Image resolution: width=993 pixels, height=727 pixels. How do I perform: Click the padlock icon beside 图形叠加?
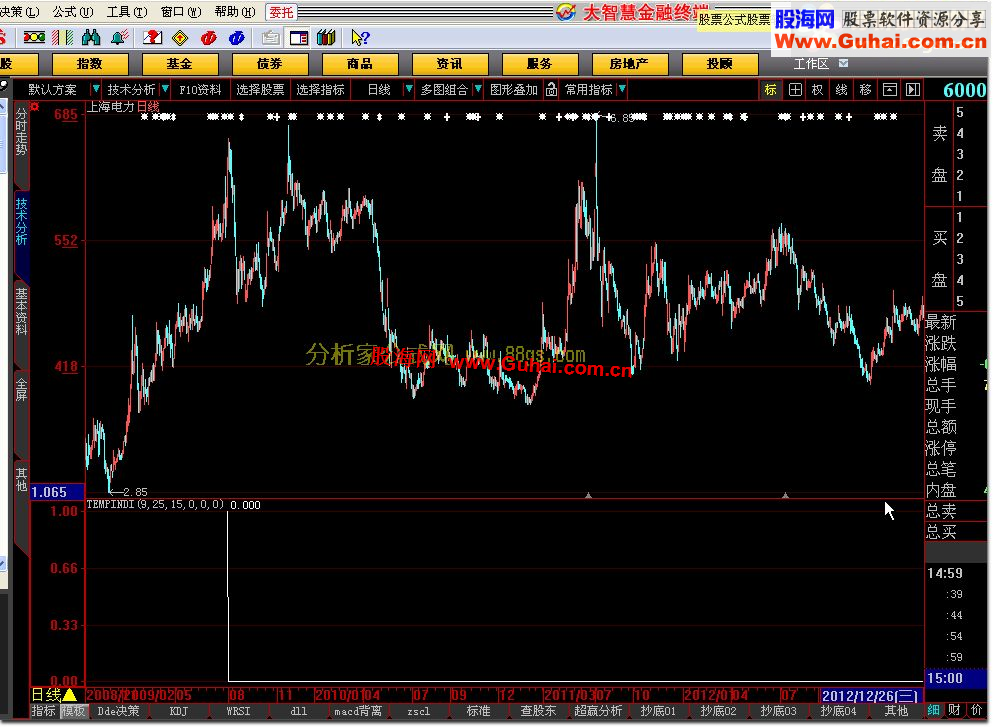coord(551,89)
